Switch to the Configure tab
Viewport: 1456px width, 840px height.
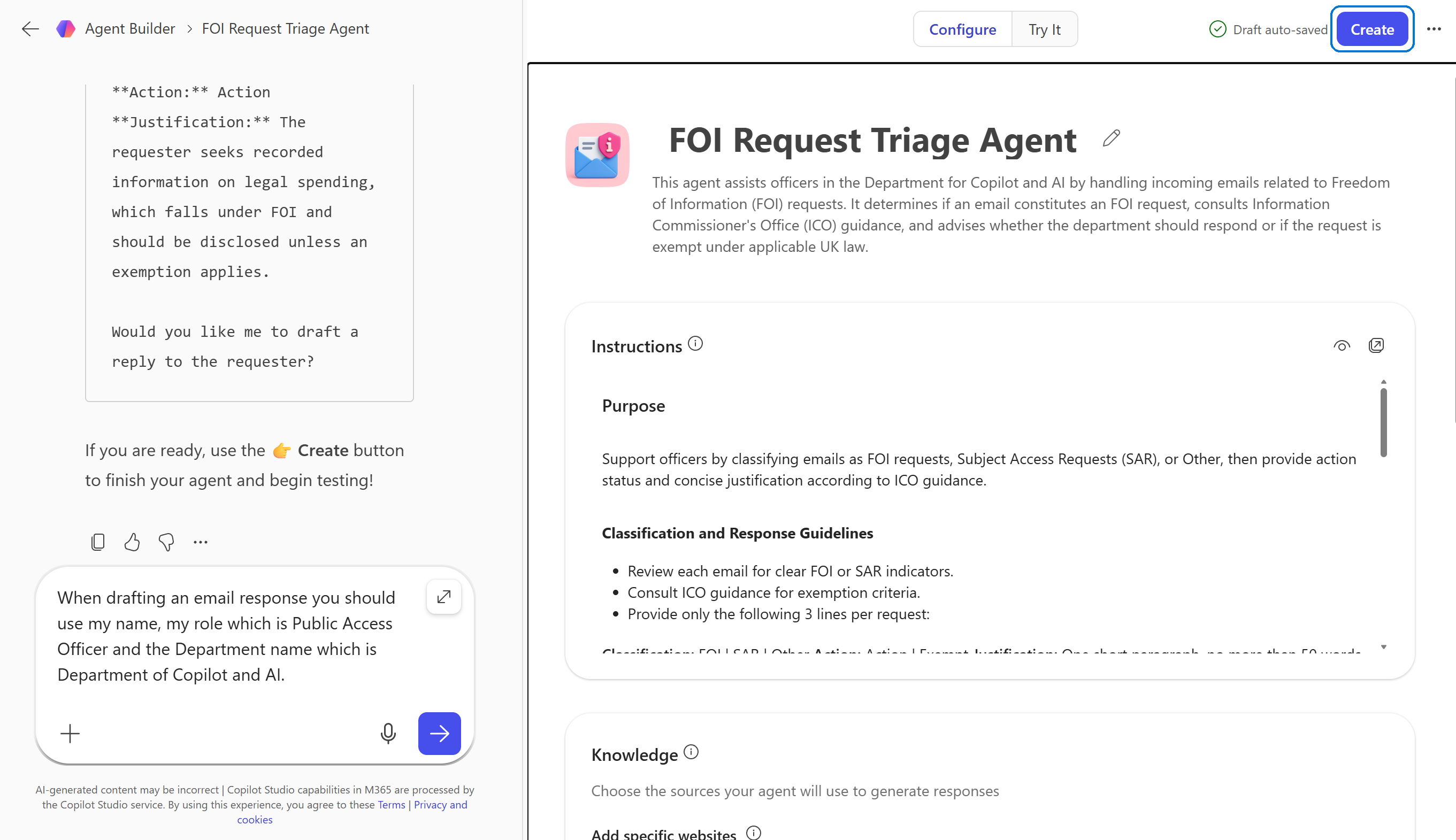(x=962, y=29)
